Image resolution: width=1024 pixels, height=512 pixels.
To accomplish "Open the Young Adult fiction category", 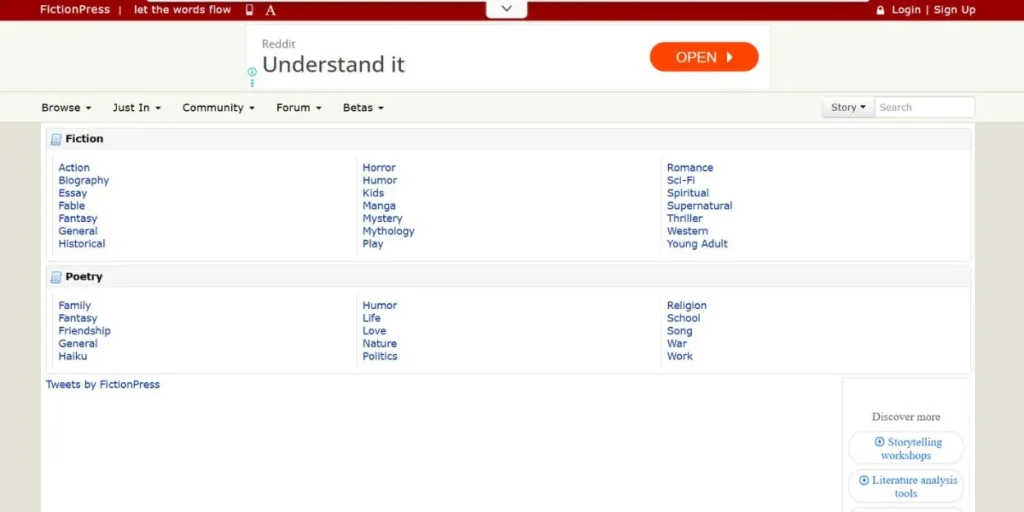I will (697, 244).
